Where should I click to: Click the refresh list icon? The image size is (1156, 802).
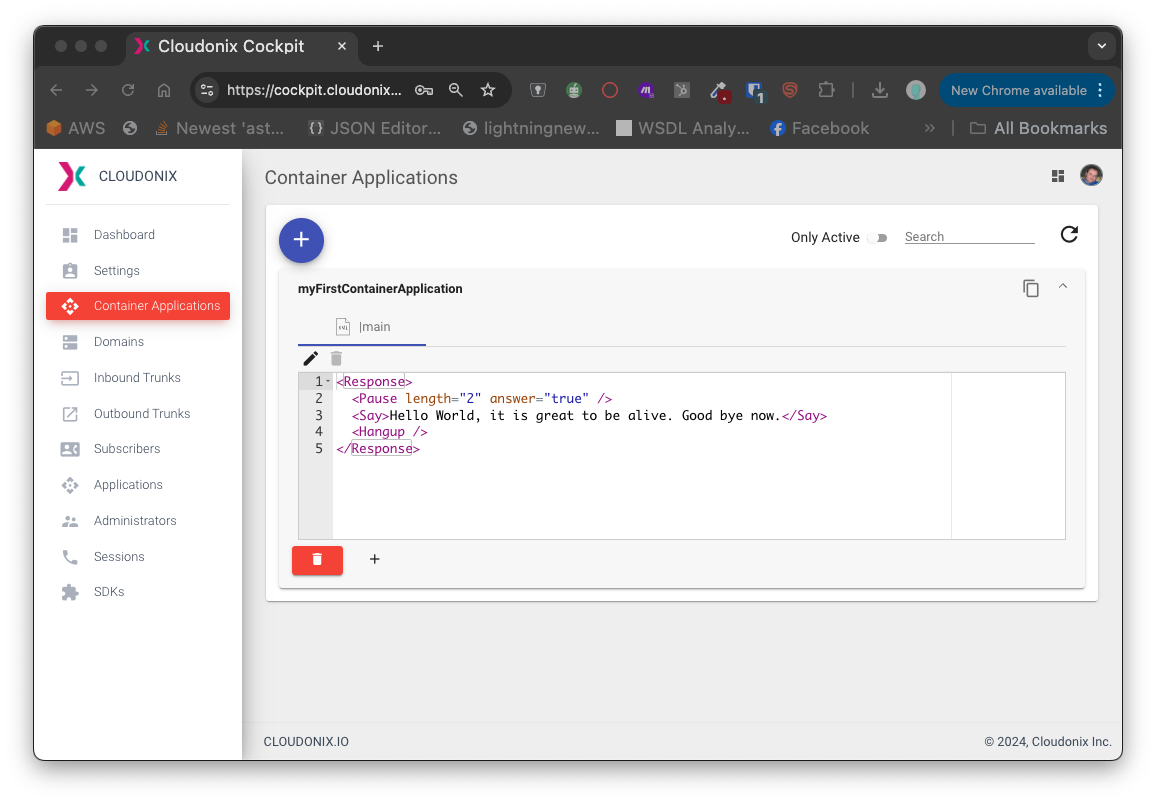click(1069, 235)
